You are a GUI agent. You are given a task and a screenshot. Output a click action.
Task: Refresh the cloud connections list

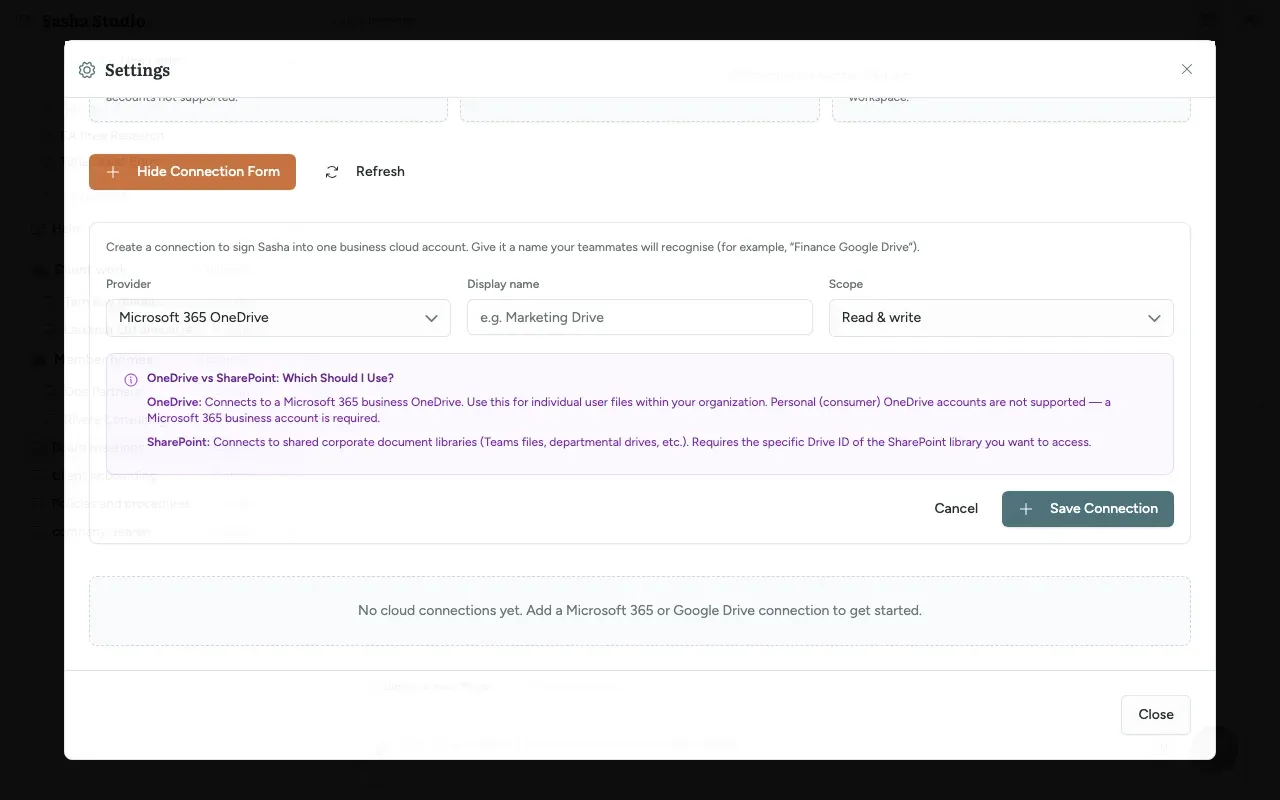pyautogui.click(x=365, y=172)
